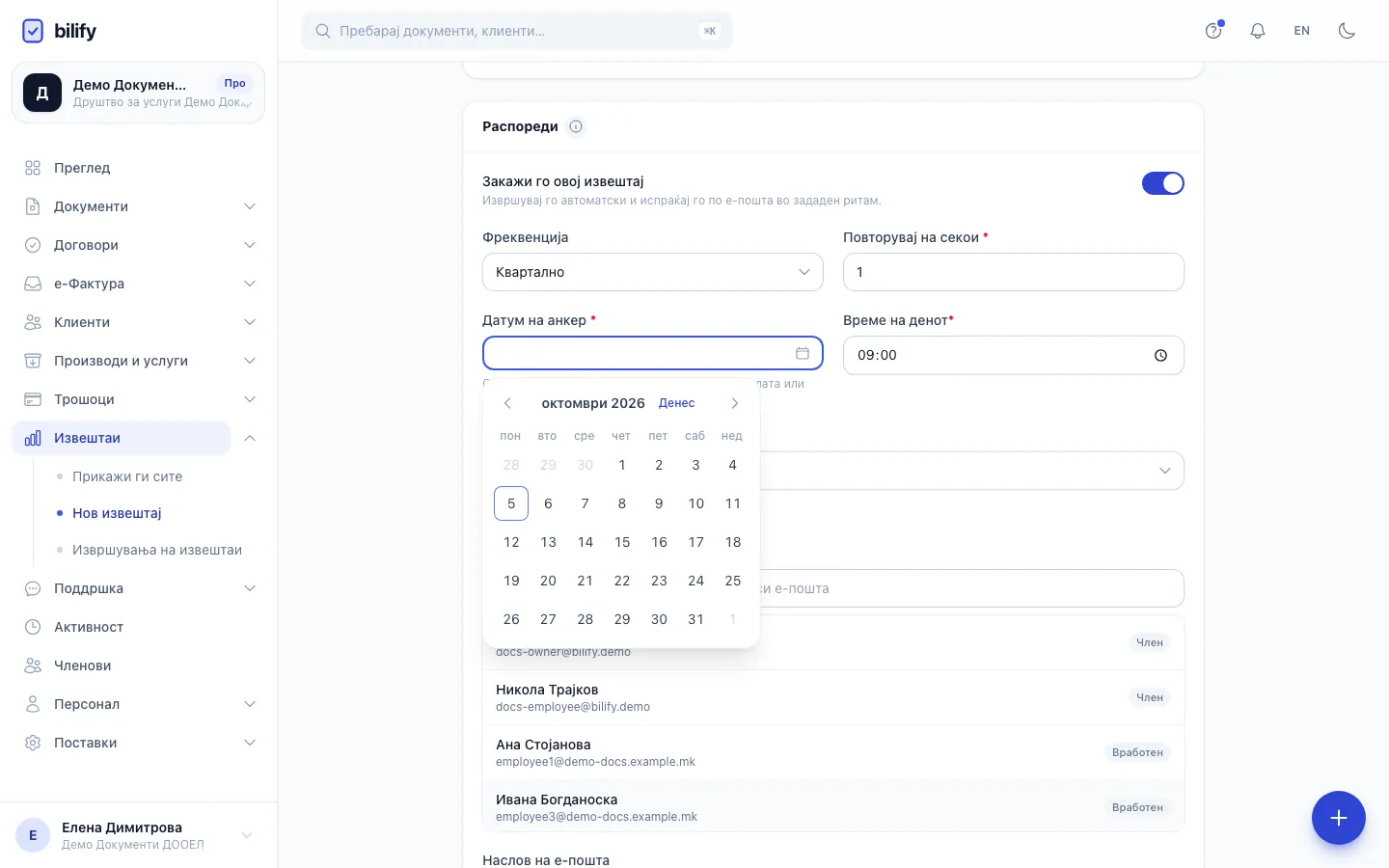Switch language with EN button
The image size is (1389, 868).
click(1302, 31)
